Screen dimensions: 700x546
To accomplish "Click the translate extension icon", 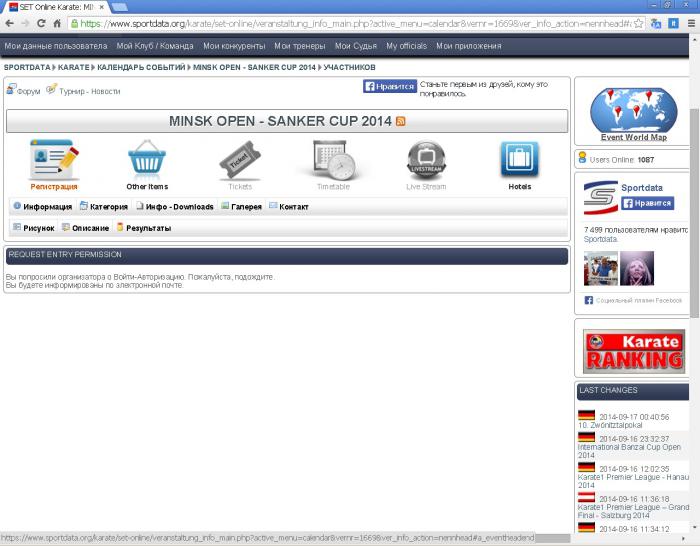I will pyautogui.click(x=656, y=24).
